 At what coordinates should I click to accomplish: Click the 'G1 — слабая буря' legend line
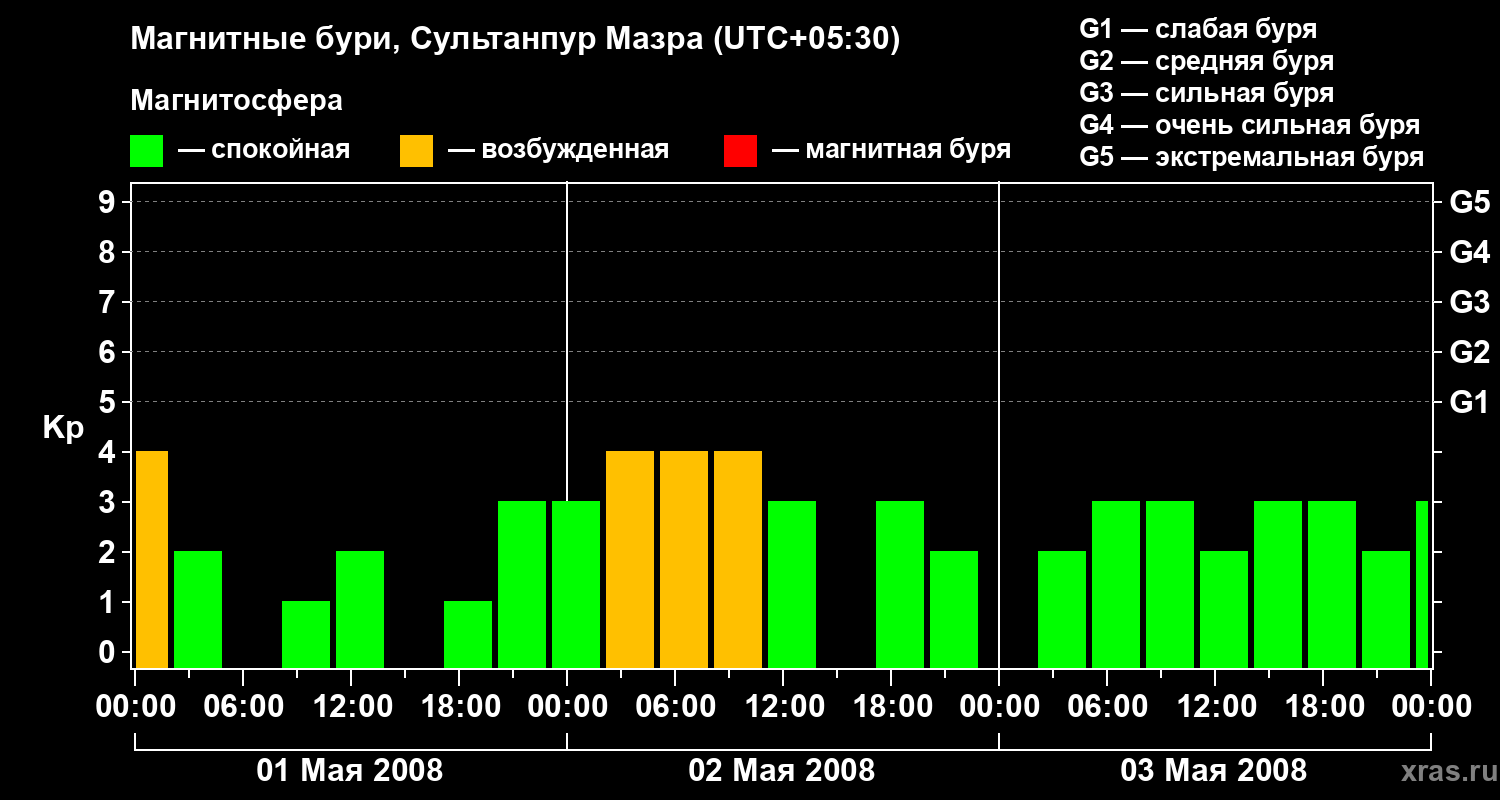point(1198,29)
